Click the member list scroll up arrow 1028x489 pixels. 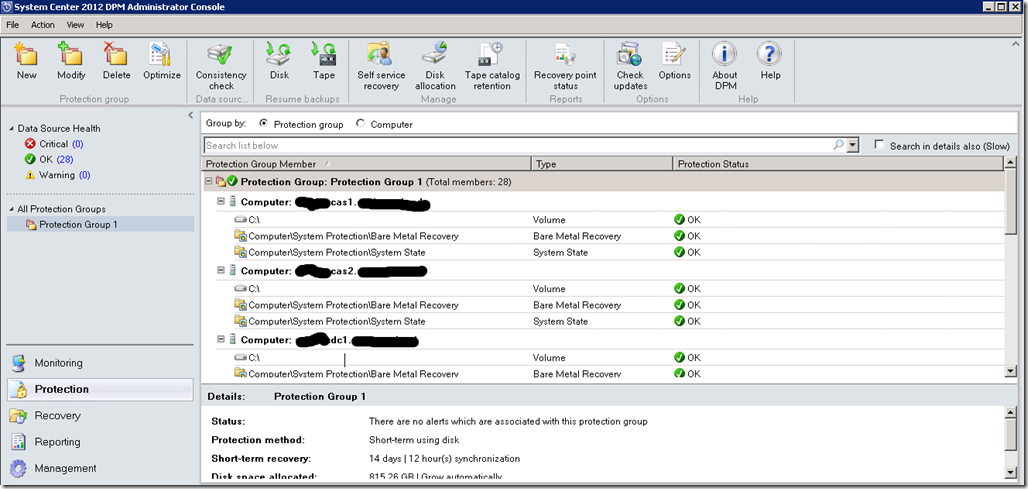point(1010,163)
